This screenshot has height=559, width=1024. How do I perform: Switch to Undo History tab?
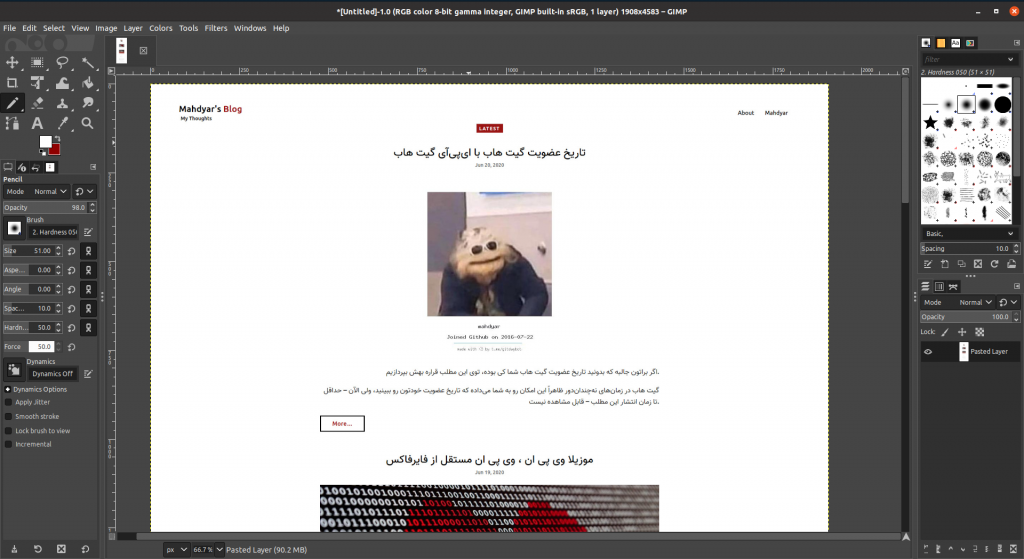[36, 167]
